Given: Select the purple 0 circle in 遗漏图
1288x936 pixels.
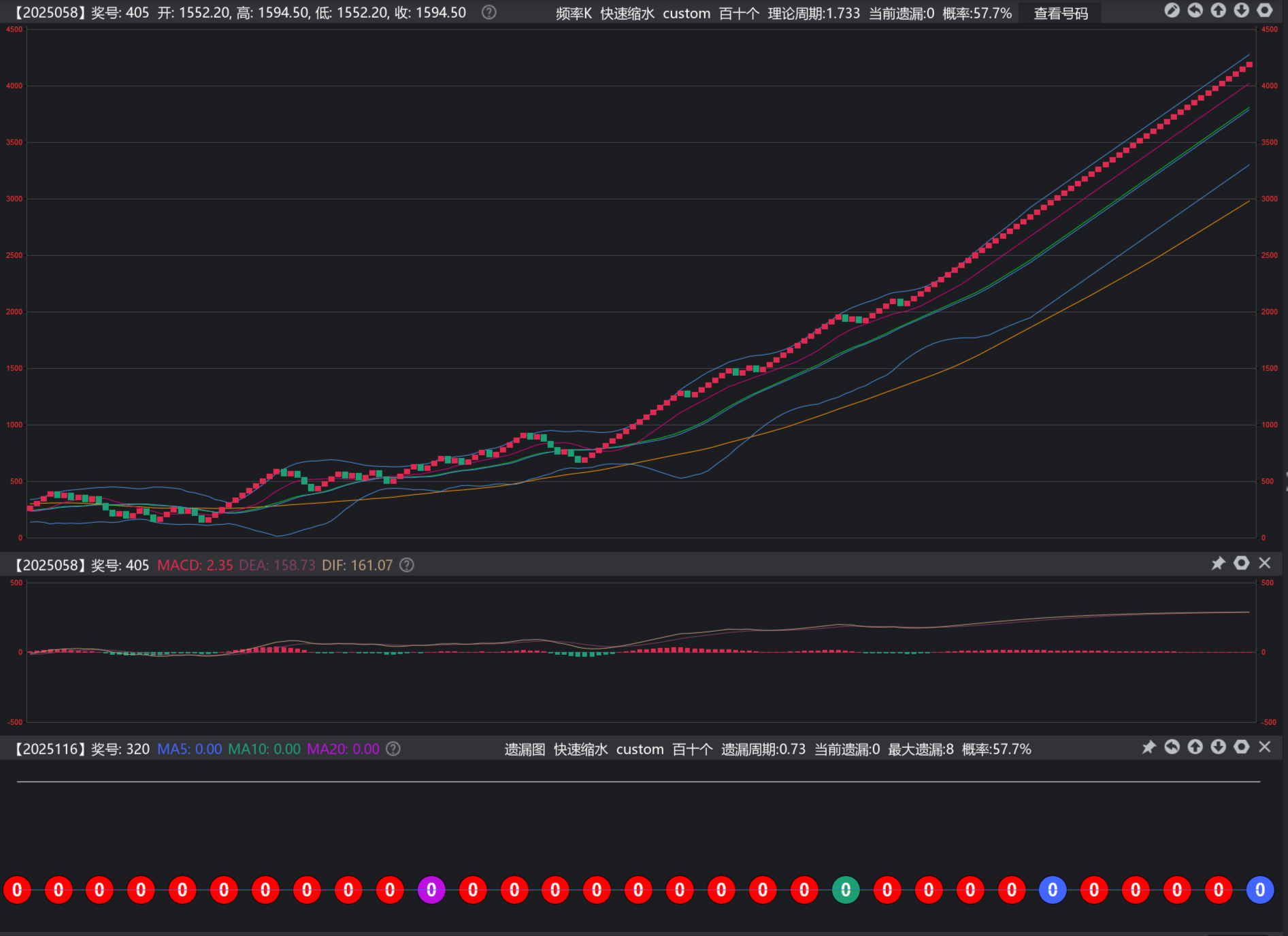Looking at the screenshot, I should coord(431,890).
